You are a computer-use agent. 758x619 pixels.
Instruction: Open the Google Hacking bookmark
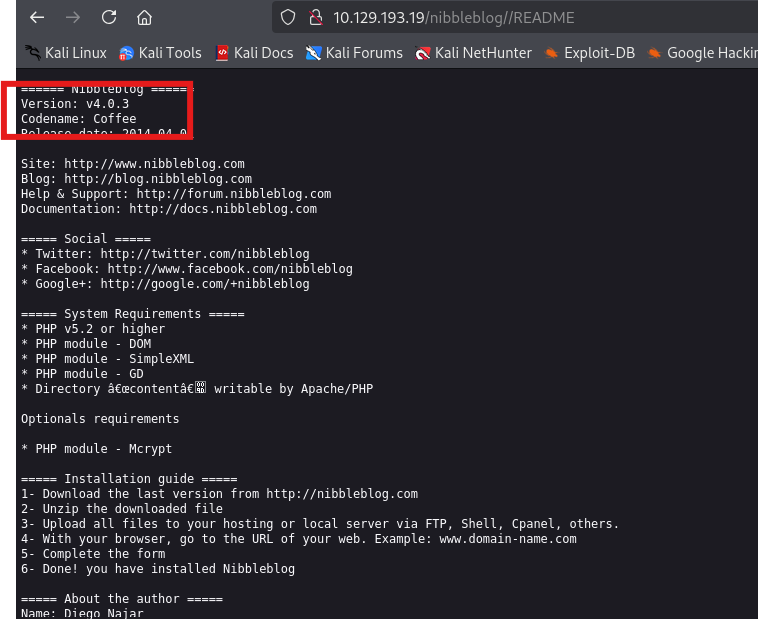(x=702, y=53)
